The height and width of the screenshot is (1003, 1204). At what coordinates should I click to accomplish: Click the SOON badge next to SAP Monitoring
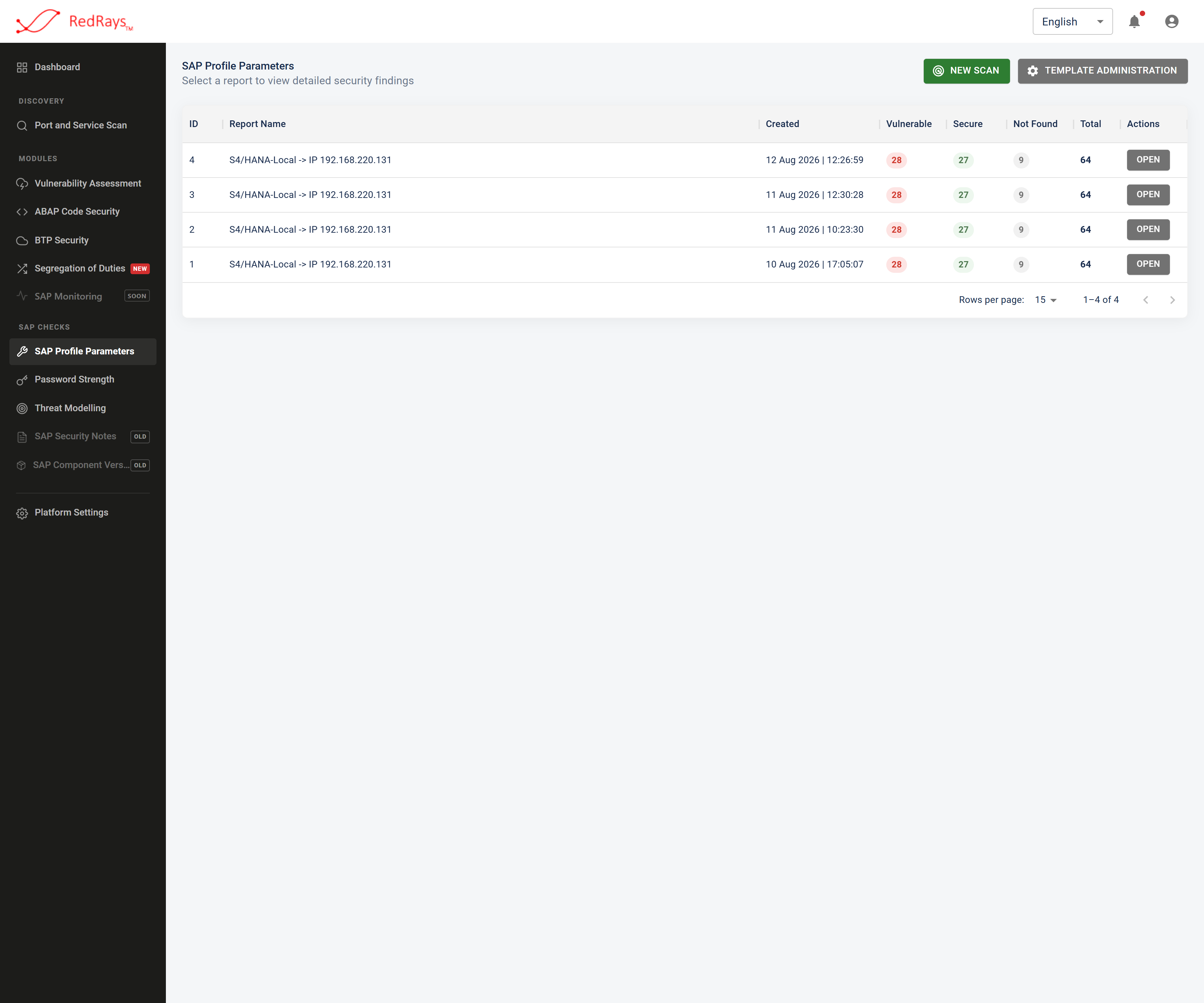point(137,296)
